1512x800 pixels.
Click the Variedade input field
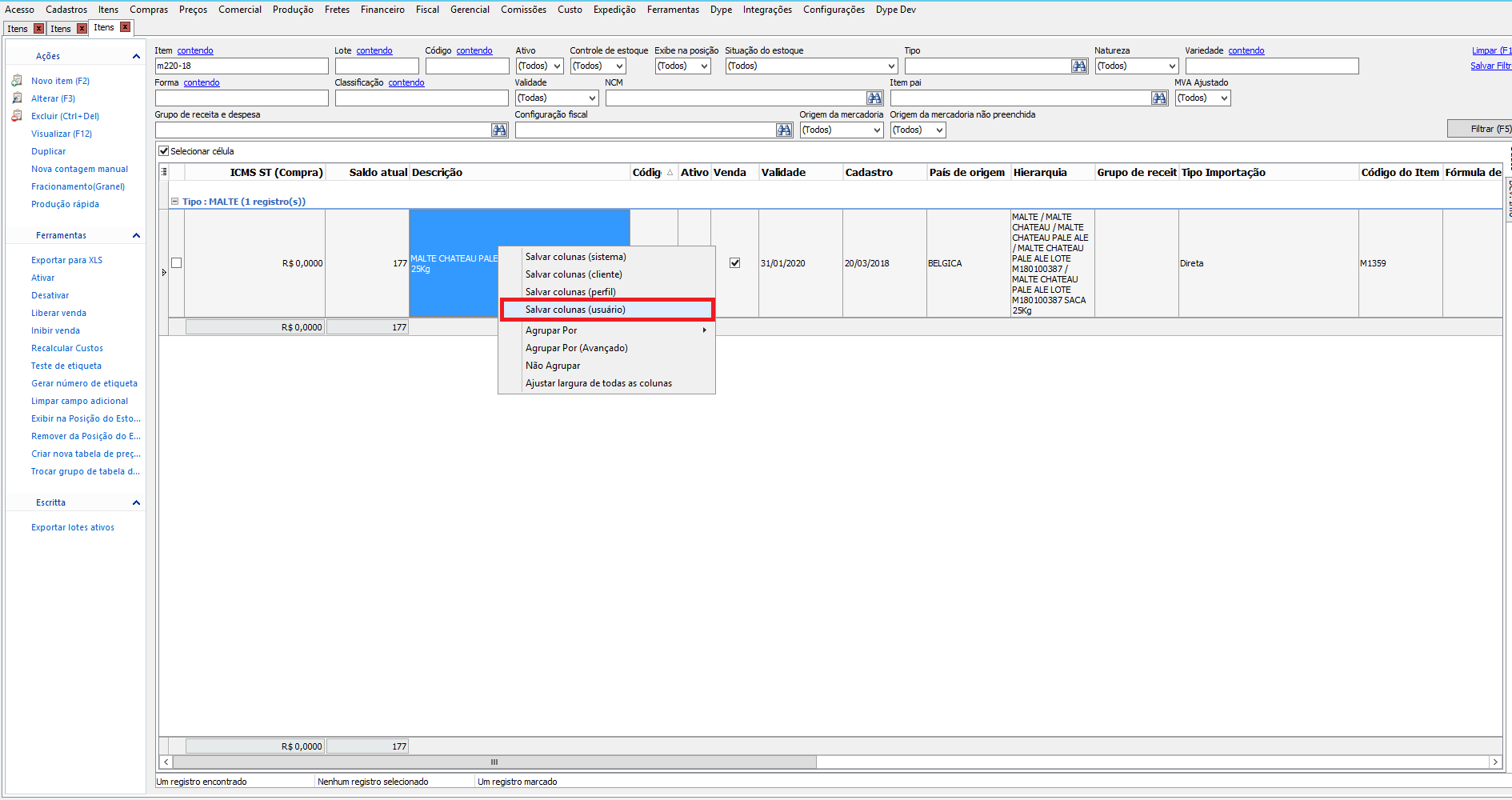coord(1272,66)
